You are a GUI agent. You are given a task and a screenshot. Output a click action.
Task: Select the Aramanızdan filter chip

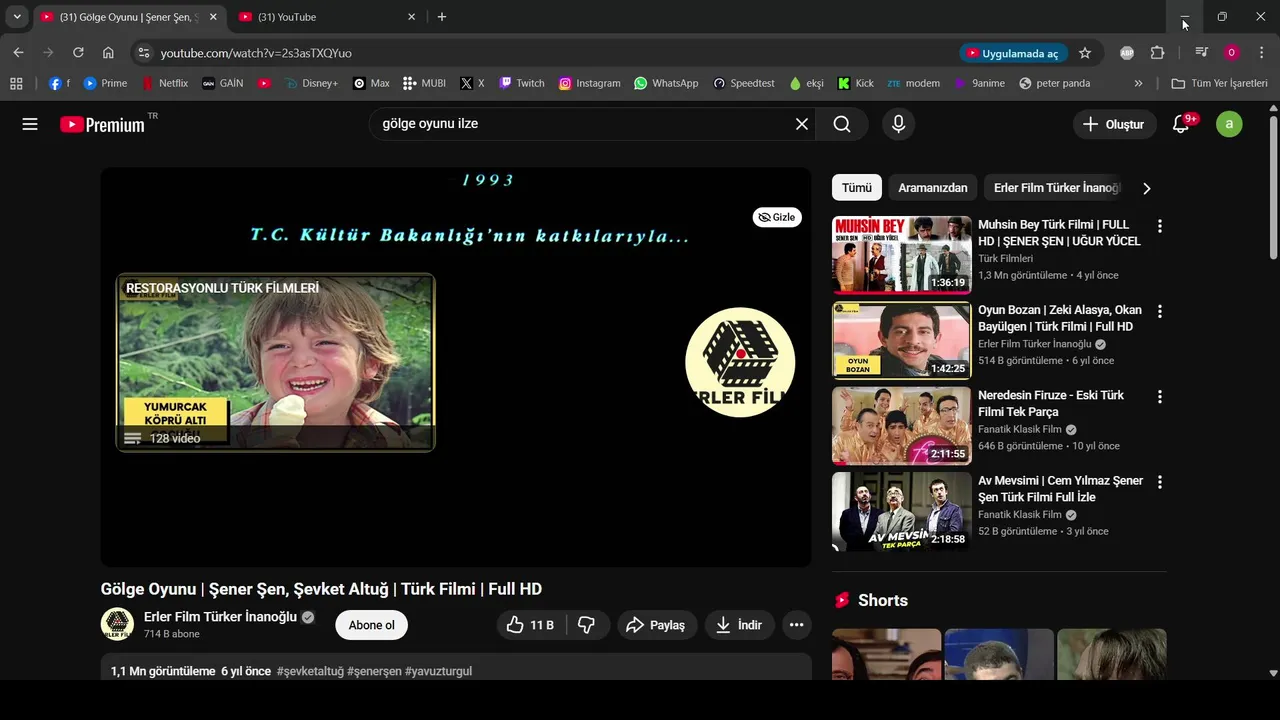point(932,187)
